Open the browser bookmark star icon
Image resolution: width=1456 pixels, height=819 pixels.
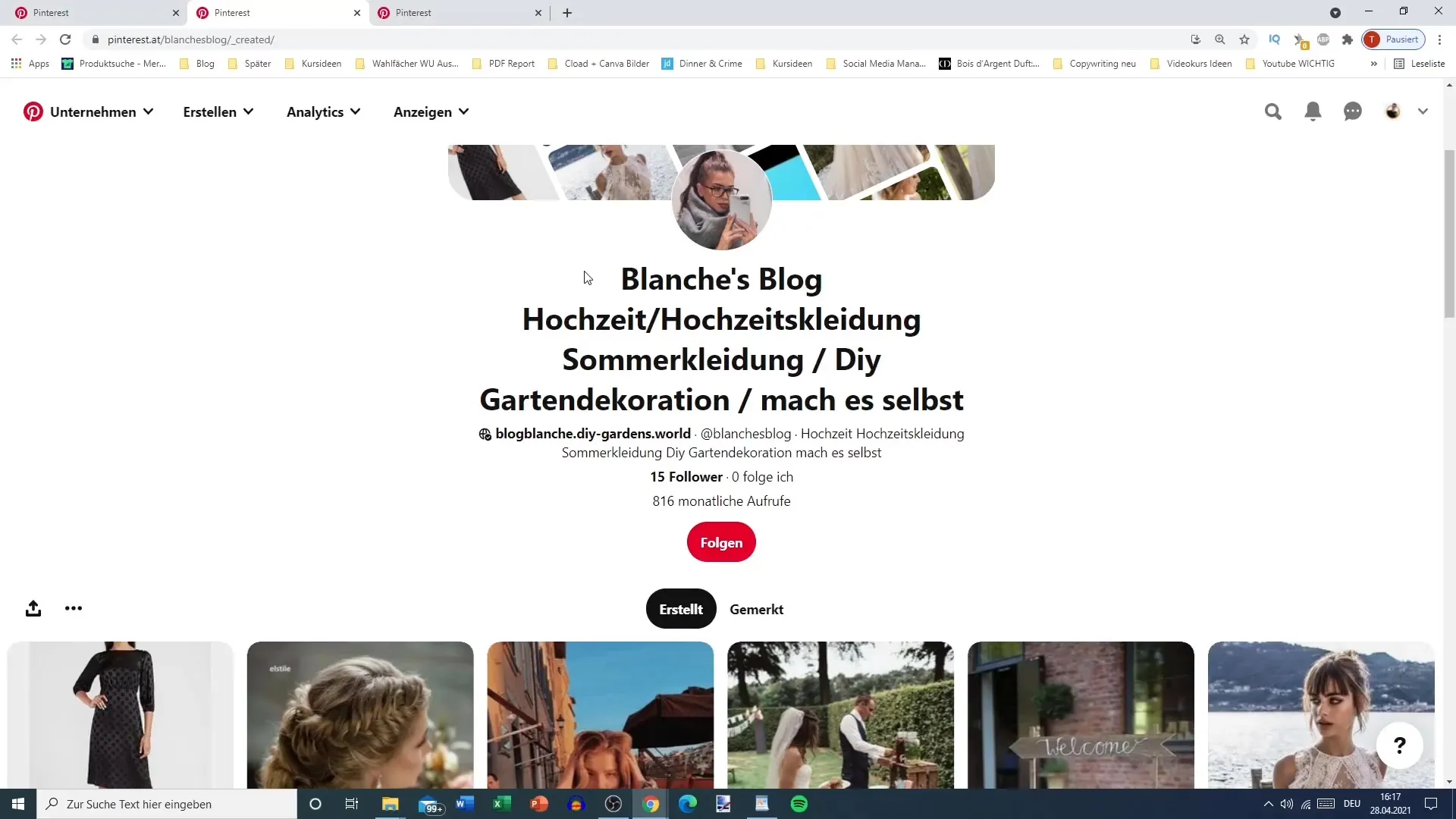(1244, 40)
